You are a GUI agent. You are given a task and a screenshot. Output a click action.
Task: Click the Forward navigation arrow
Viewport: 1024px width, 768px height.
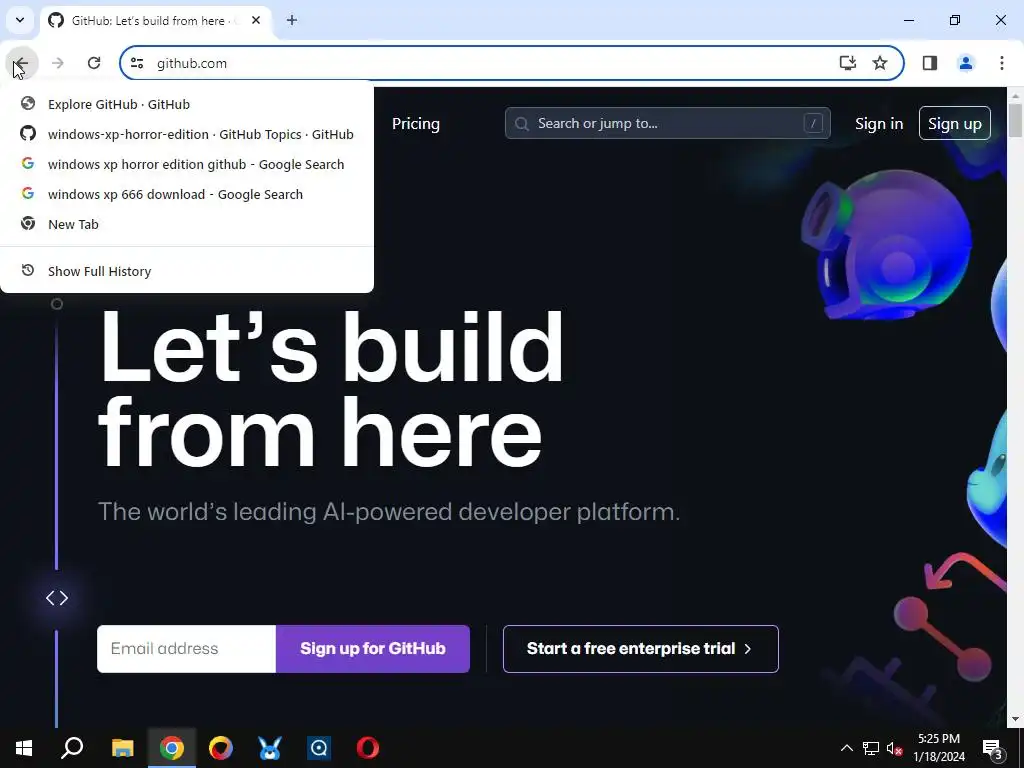[x=57, y=63]
